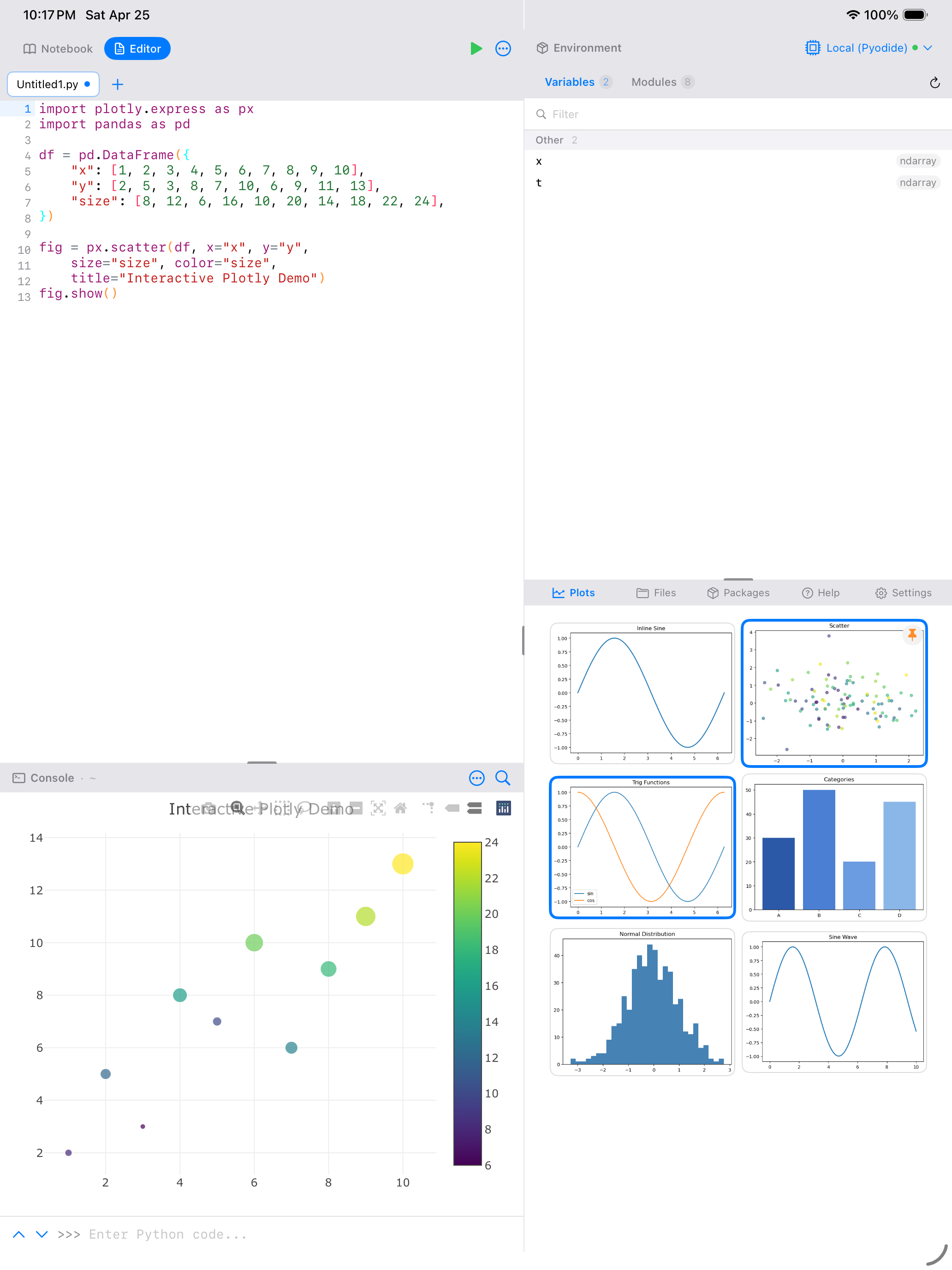Viewport: 952px width, 1270px height.
Task: Click the Filter variables field
Action: (x=738, y=114)
